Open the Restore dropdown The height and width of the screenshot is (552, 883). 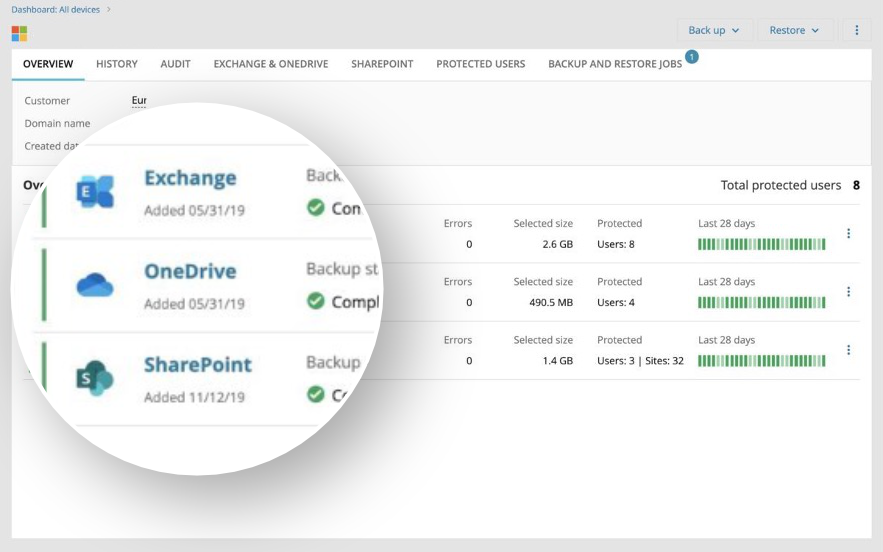click(x=795, y=30)
